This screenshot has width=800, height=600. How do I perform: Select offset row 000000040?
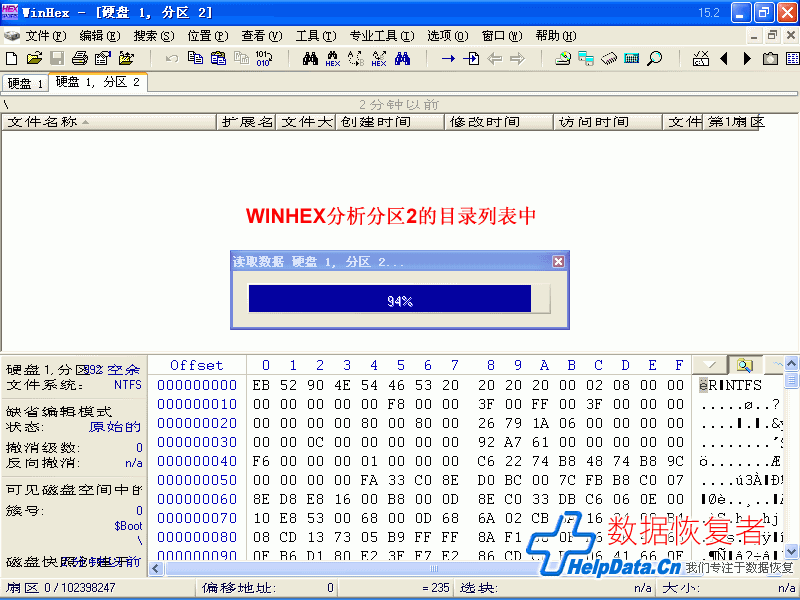click(197, 461)
